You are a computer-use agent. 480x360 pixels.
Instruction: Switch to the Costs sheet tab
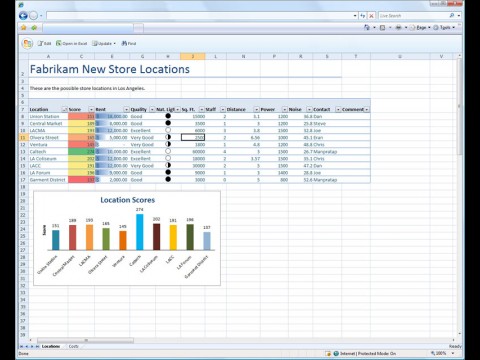tap(73, 347)
